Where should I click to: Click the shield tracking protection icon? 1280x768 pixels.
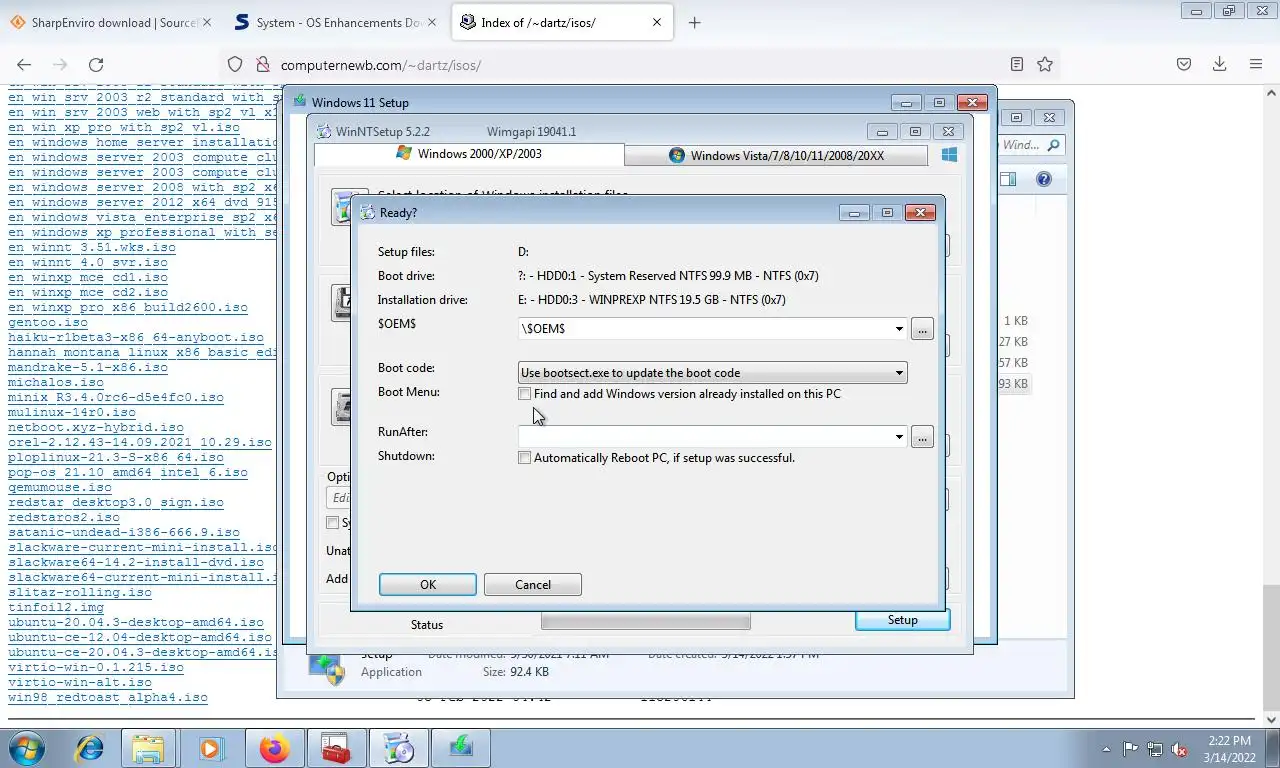coord(235,64)
